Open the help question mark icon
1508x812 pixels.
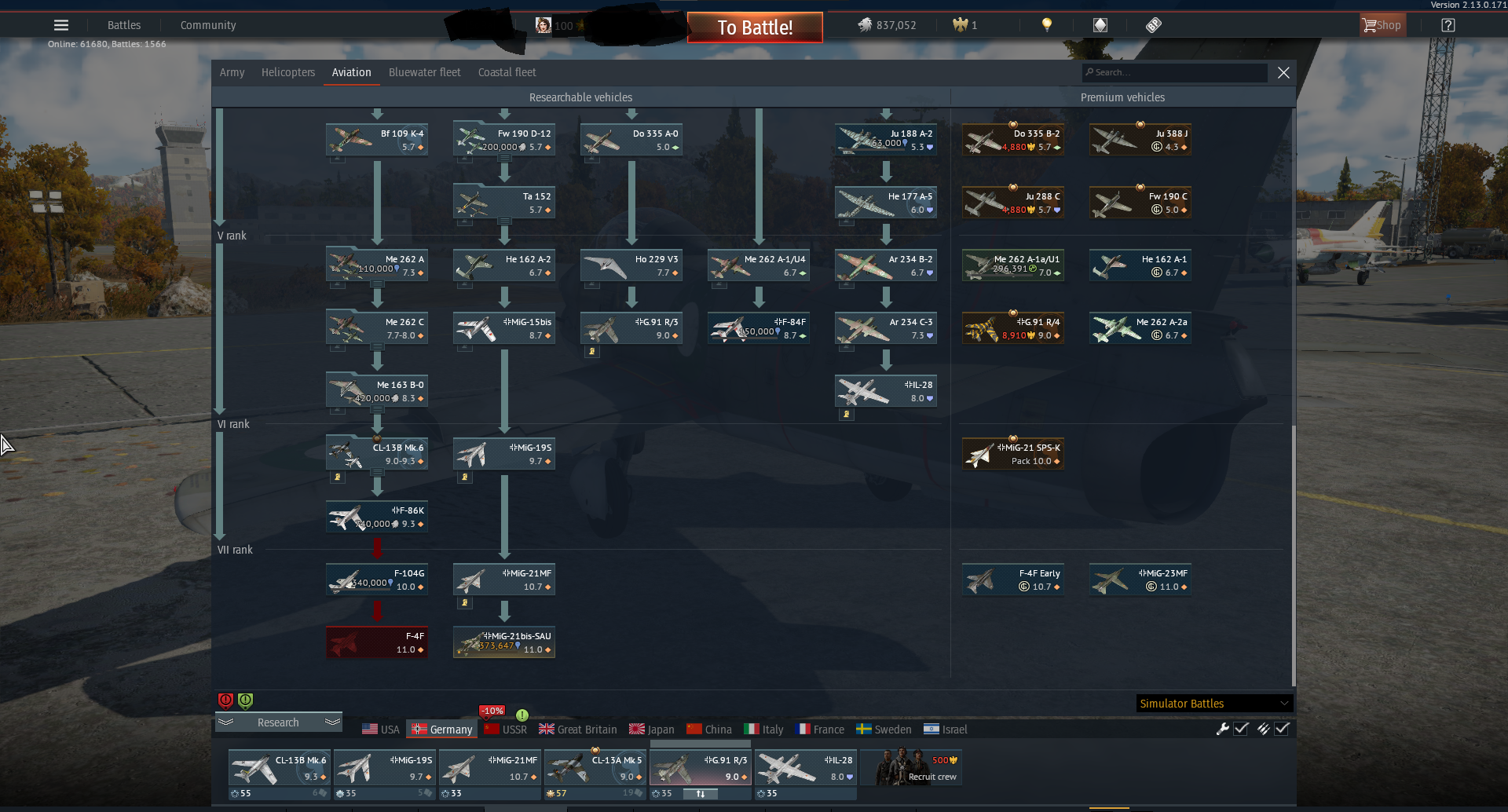pos(1448,25)
